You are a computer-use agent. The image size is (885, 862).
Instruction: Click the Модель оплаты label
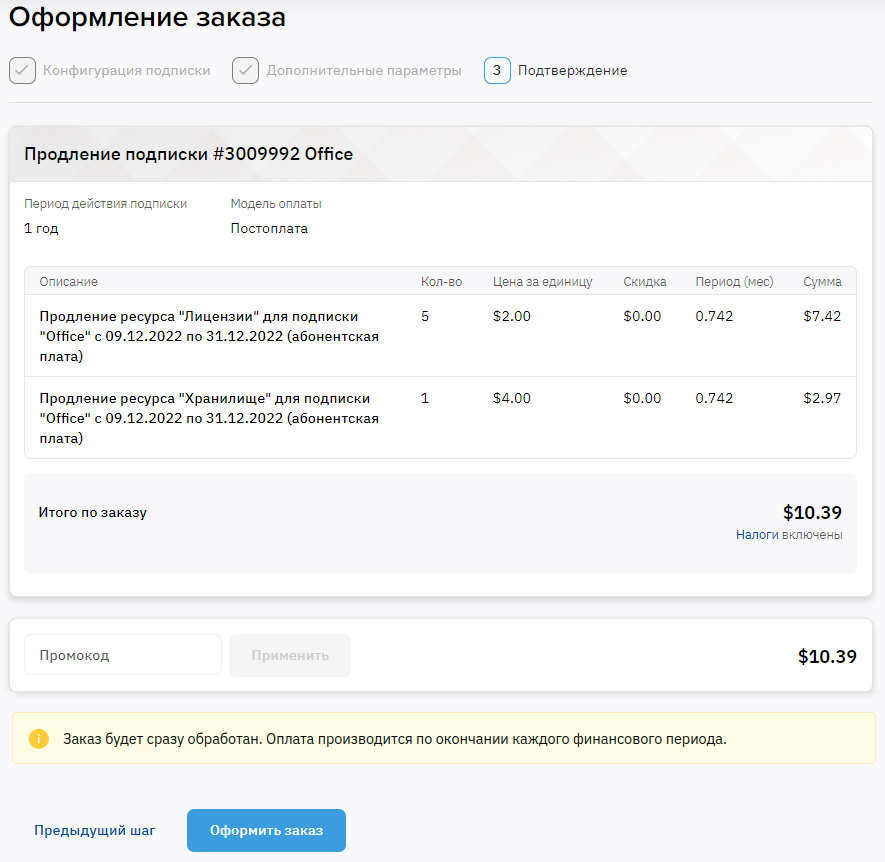pos(276,204)
